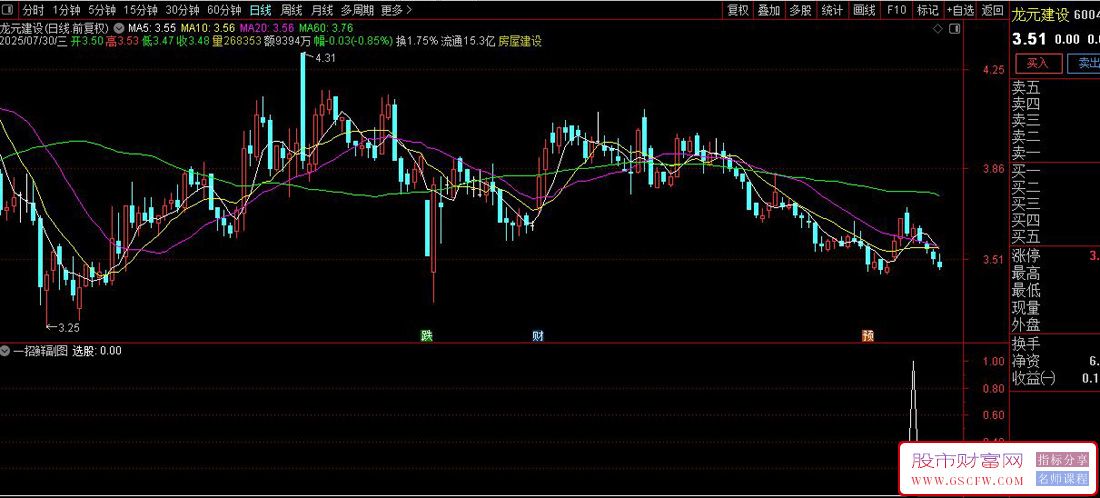The height and width of the screenshot is (498, 1100).
Task: Click the red 买入 buy button
Action: (1037, 63)
